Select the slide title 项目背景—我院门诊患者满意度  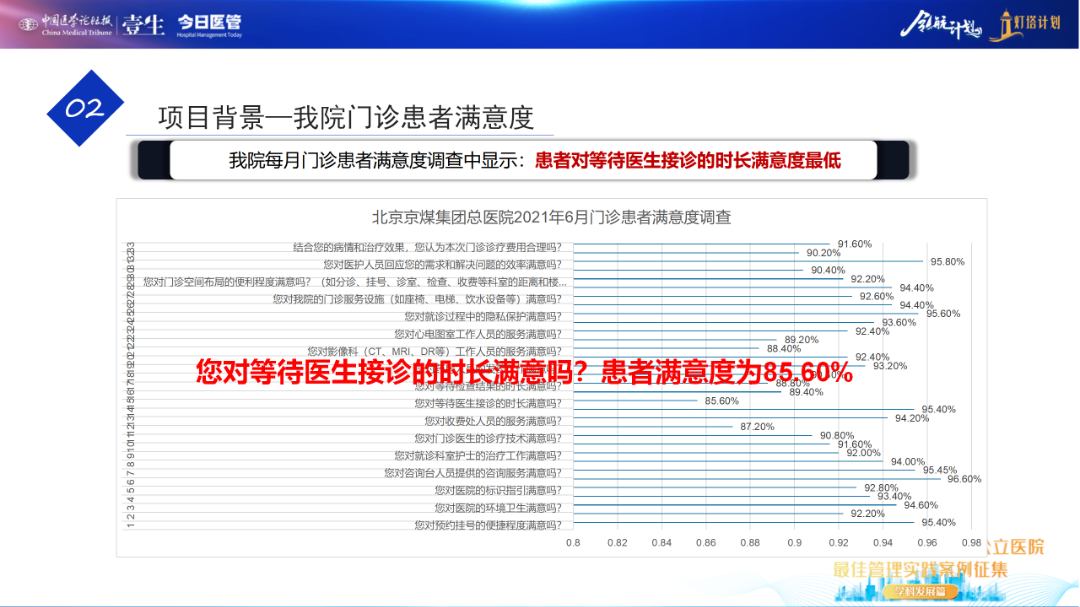pos(346,117)
